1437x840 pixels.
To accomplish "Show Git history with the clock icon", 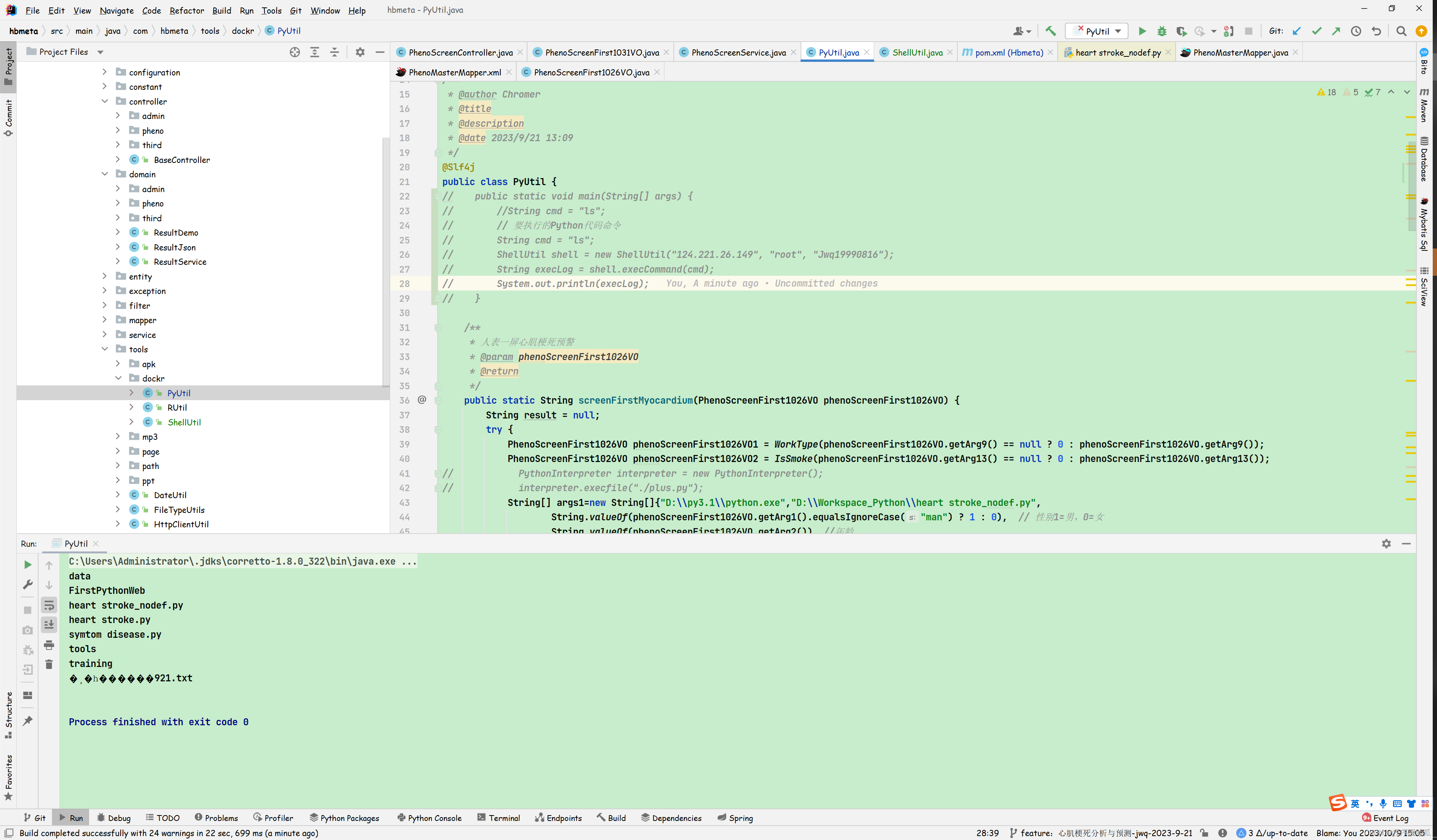I will pos(1356,31).
